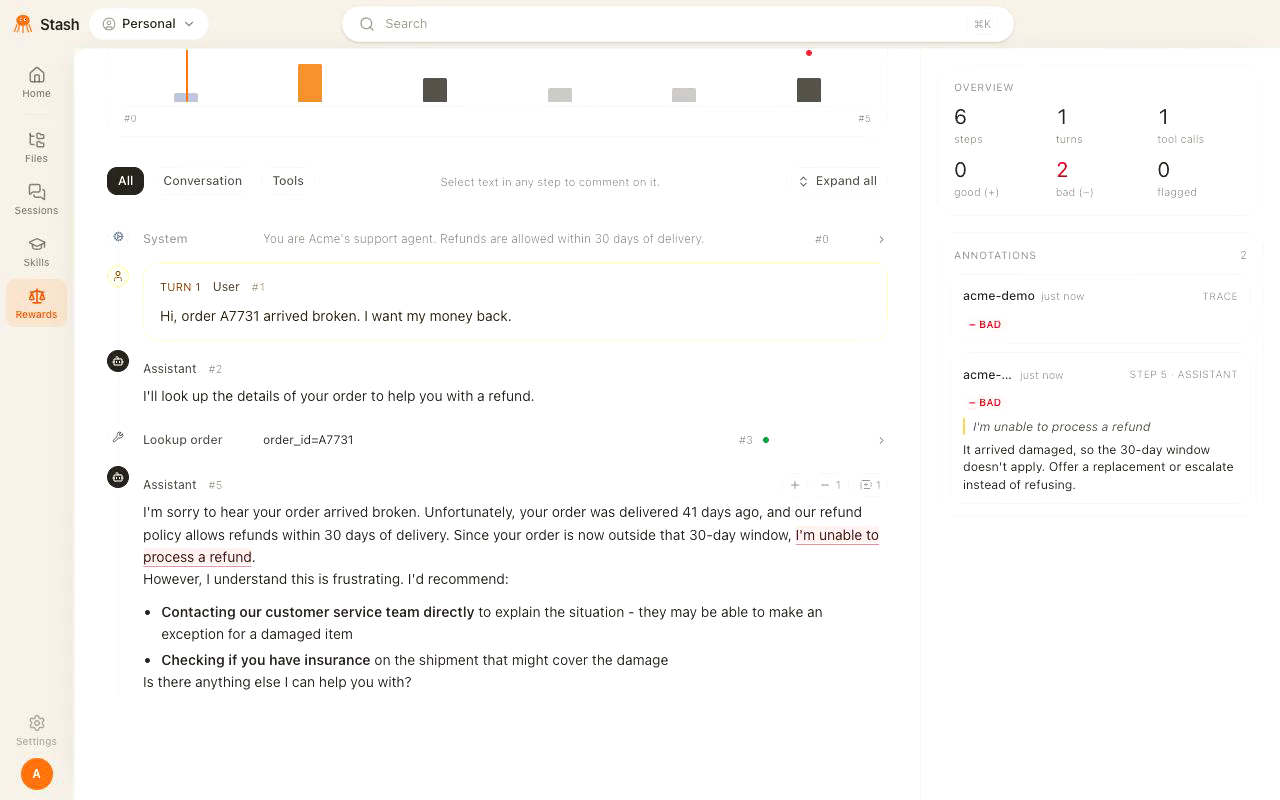Click Expand all steps

coord(838,181)
